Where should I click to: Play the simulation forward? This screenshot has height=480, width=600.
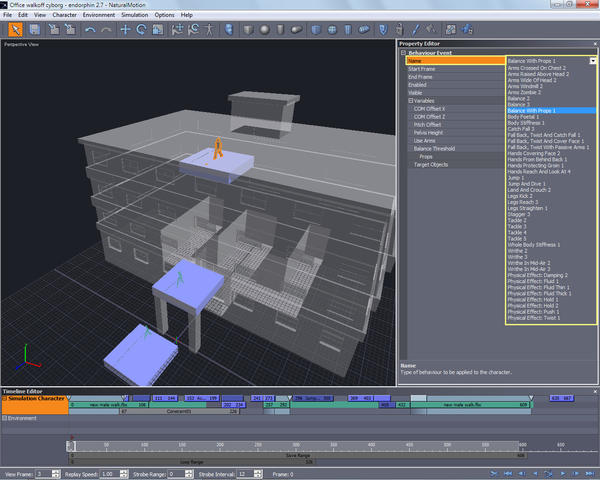pos(562,474)
